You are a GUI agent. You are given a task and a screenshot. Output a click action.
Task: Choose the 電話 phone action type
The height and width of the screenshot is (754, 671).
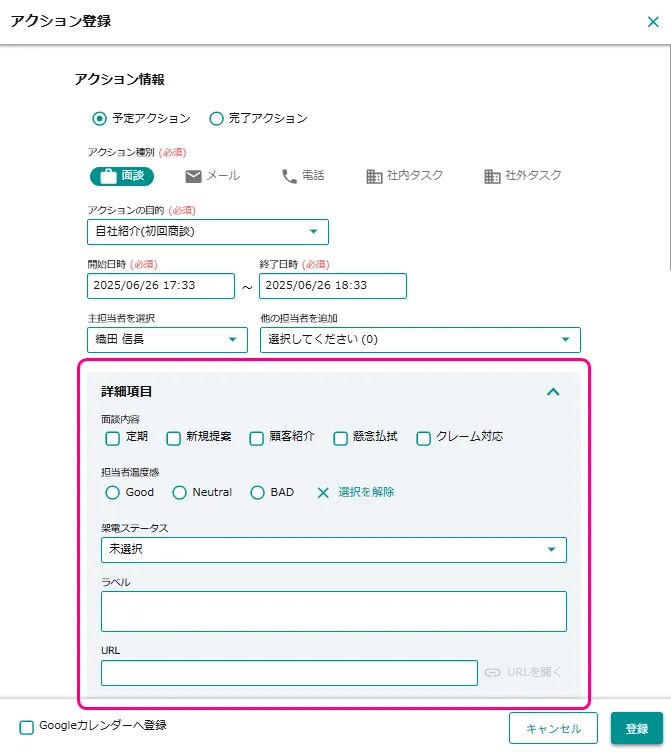pos(302,176)
